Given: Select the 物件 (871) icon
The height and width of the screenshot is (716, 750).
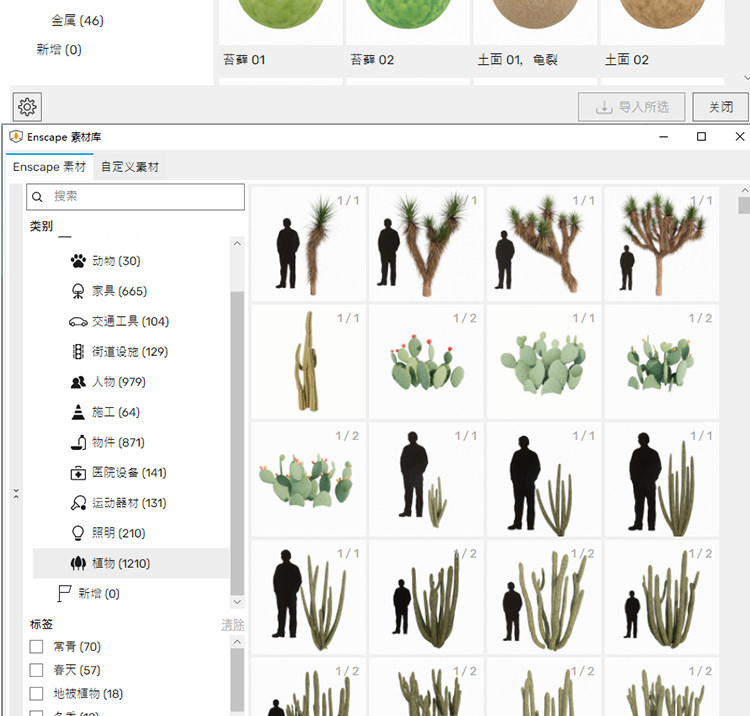Looking at the screenshot, I should point(78,442).
